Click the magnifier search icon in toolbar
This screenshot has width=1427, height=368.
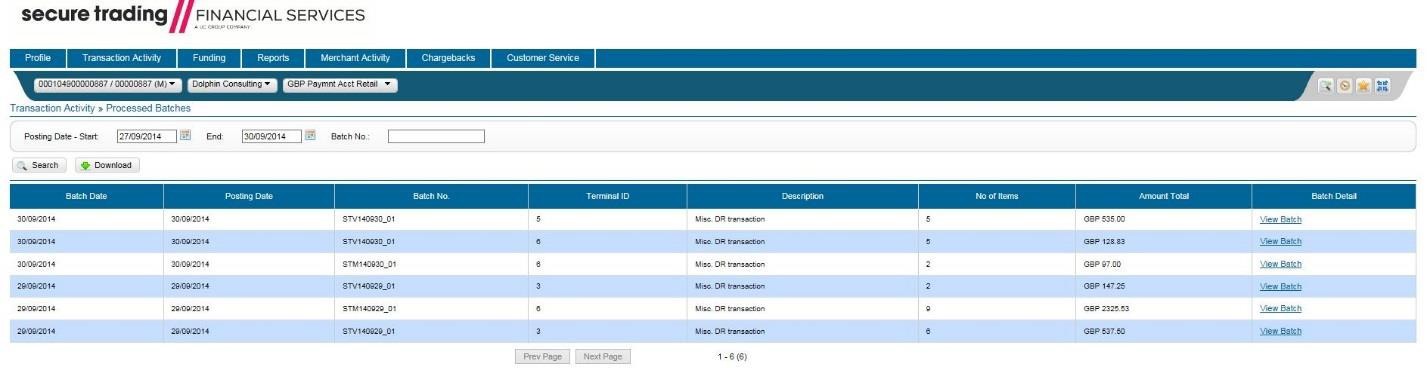(1325, 85)
